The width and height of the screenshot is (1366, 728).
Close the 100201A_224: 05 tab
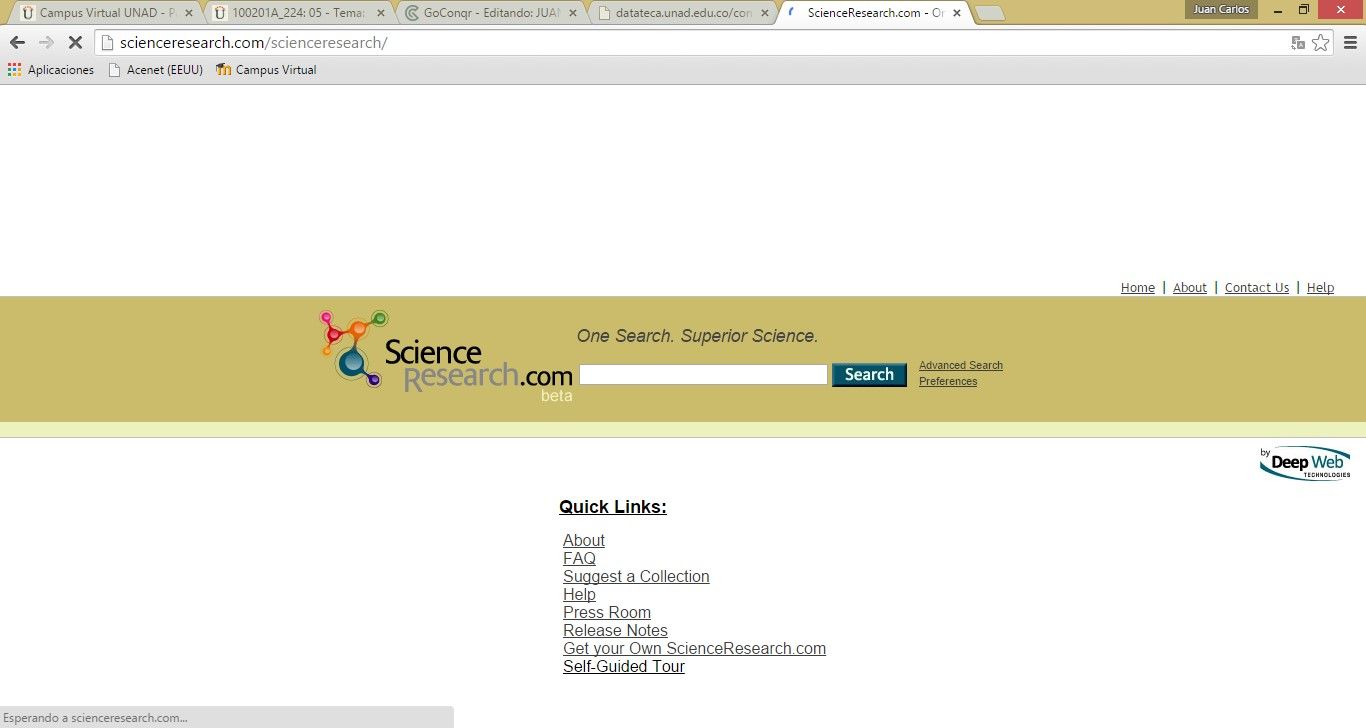(380, 14)
